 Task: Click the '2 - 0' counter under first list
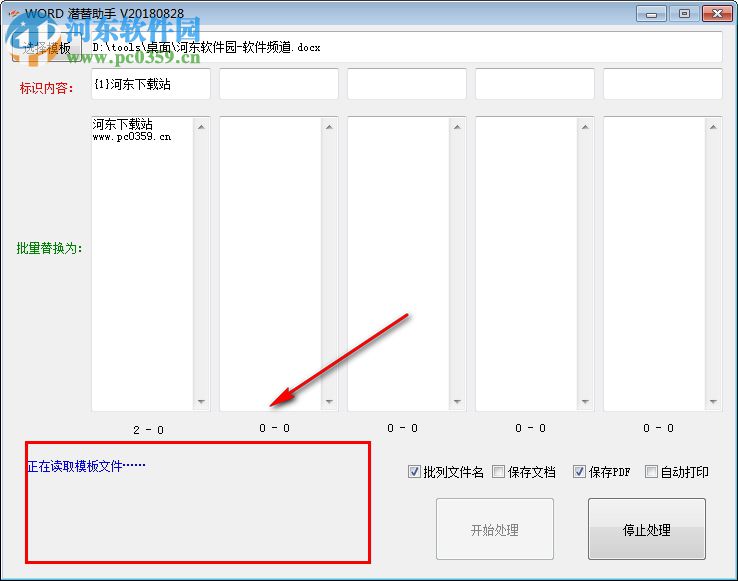coord(148,430)
